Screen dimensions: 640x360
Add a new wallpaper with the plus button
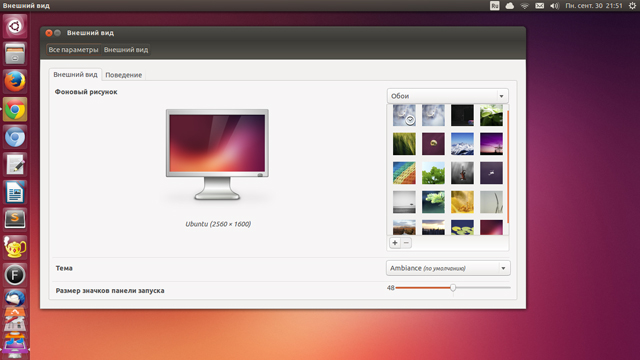coord(395,243)
